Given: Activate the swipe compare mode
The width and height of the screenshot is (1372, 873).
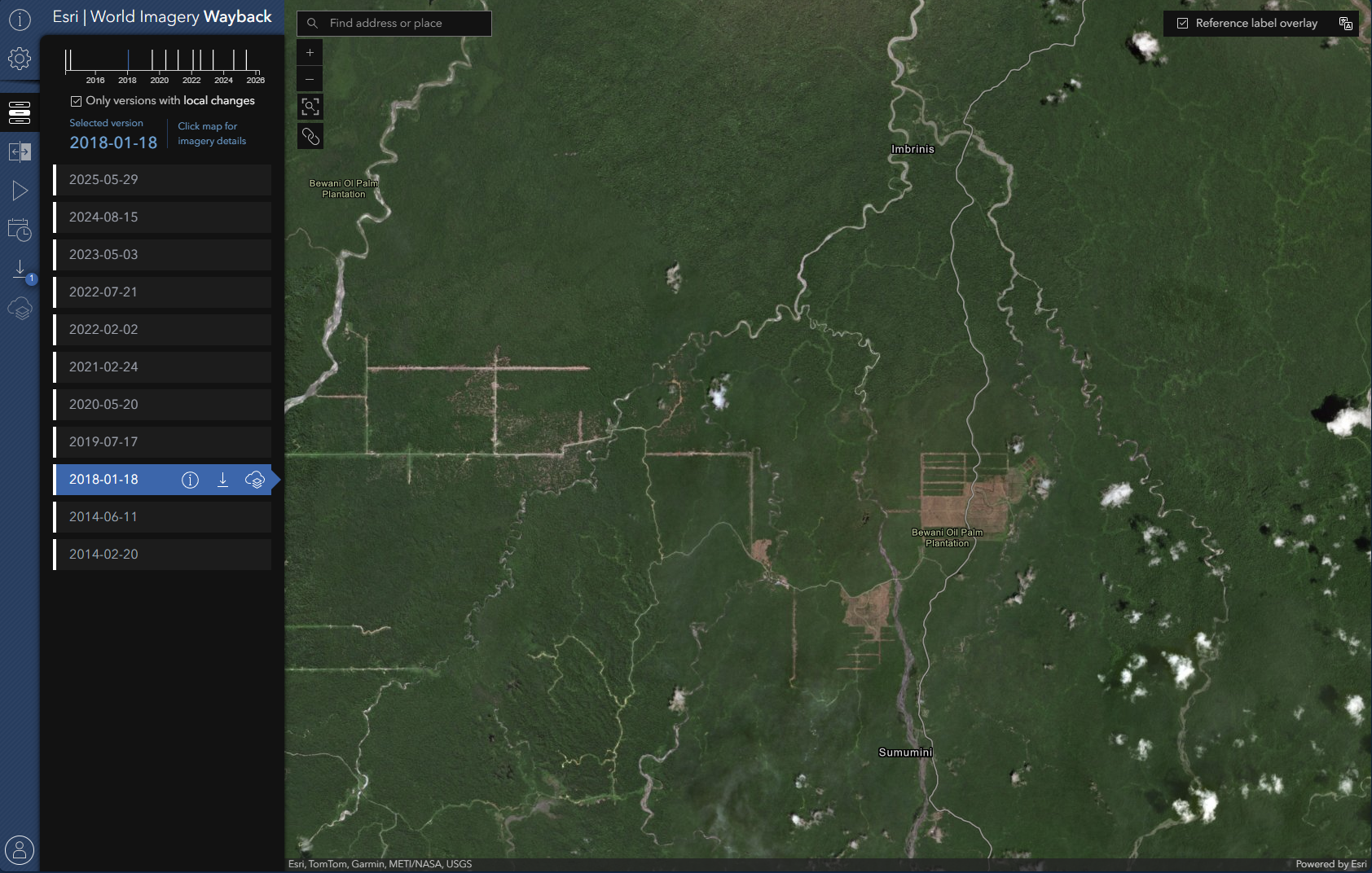Looking at the screenshot, I should (x=20, y=151).
